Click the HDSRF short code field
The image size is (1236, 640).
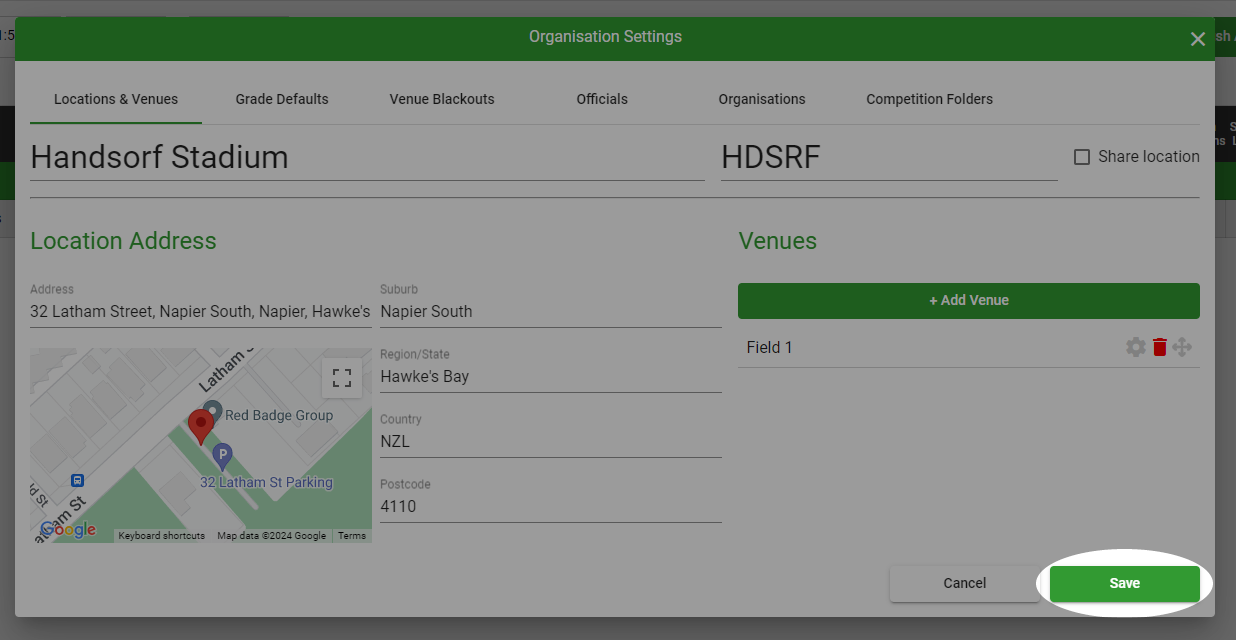coord(889,157)
